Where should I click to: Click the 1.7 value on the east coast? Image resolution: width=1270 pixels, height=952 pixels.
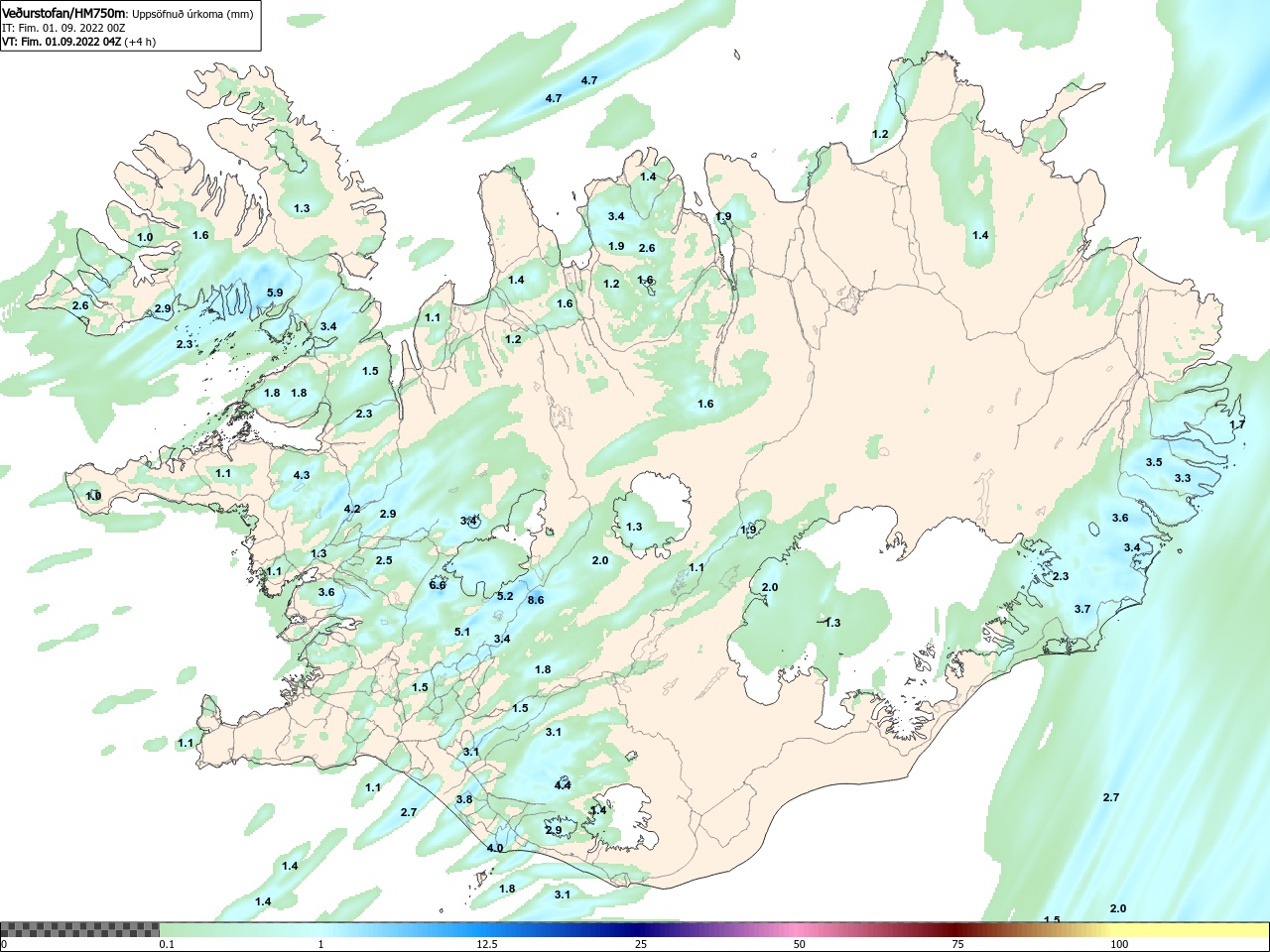(1237, 424)
